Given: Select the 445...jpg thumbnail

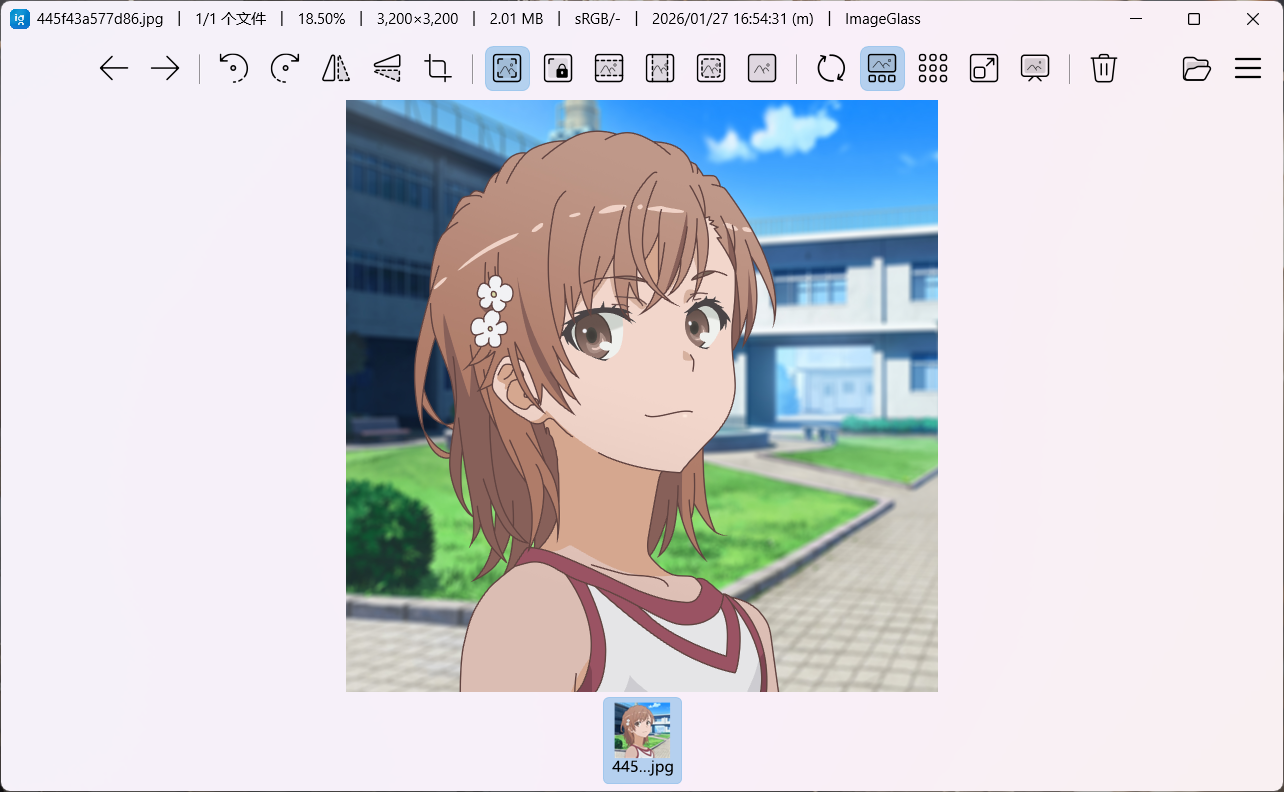Looking at the screenshot, I should (x=642, y=740).
